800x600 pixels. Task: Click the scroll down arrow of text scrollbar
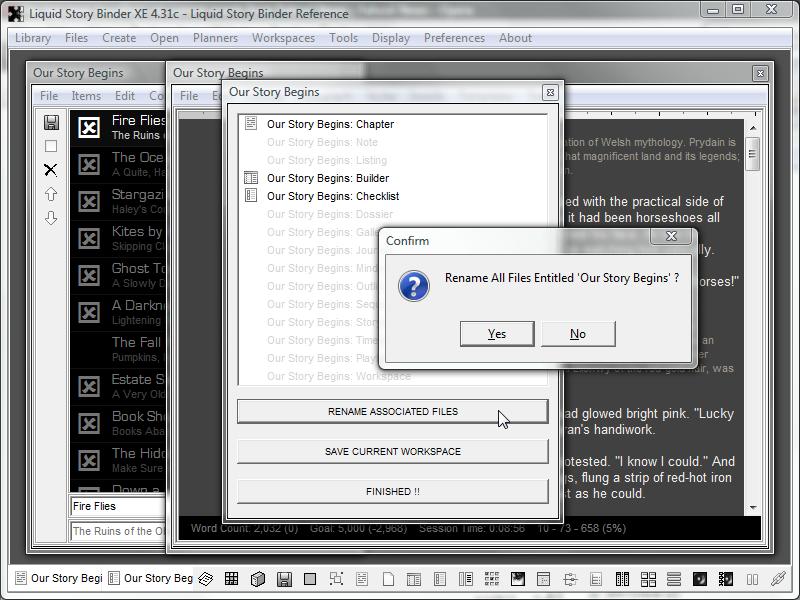(753, 508)
